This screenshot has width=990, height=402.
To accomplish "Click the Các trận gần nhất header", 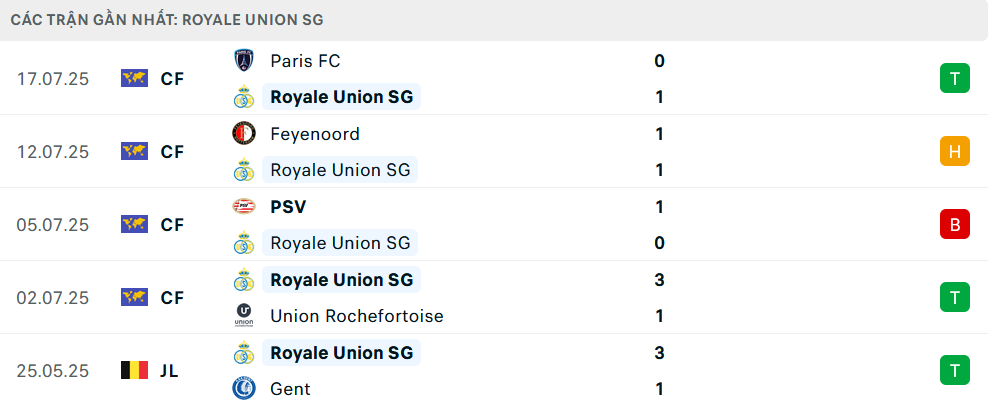I will coord(167,20).
